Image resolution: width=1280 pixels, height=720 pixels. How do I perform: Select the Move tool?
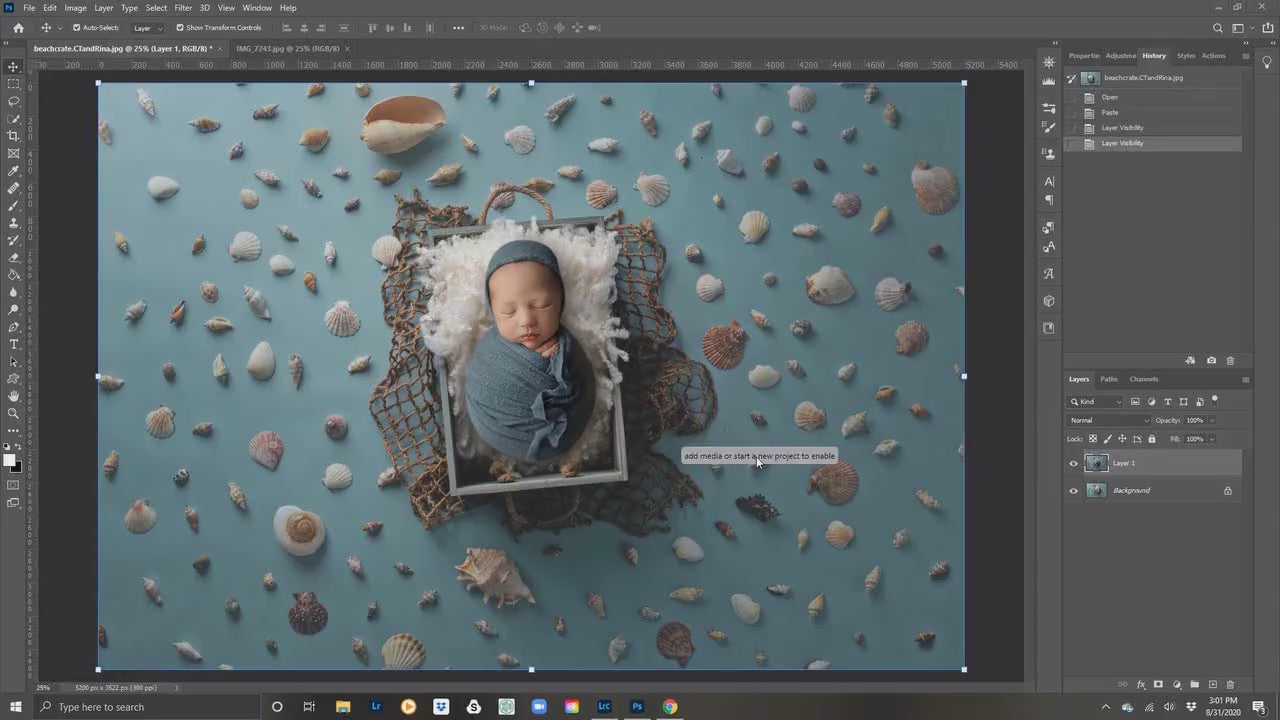coord(13,67)
